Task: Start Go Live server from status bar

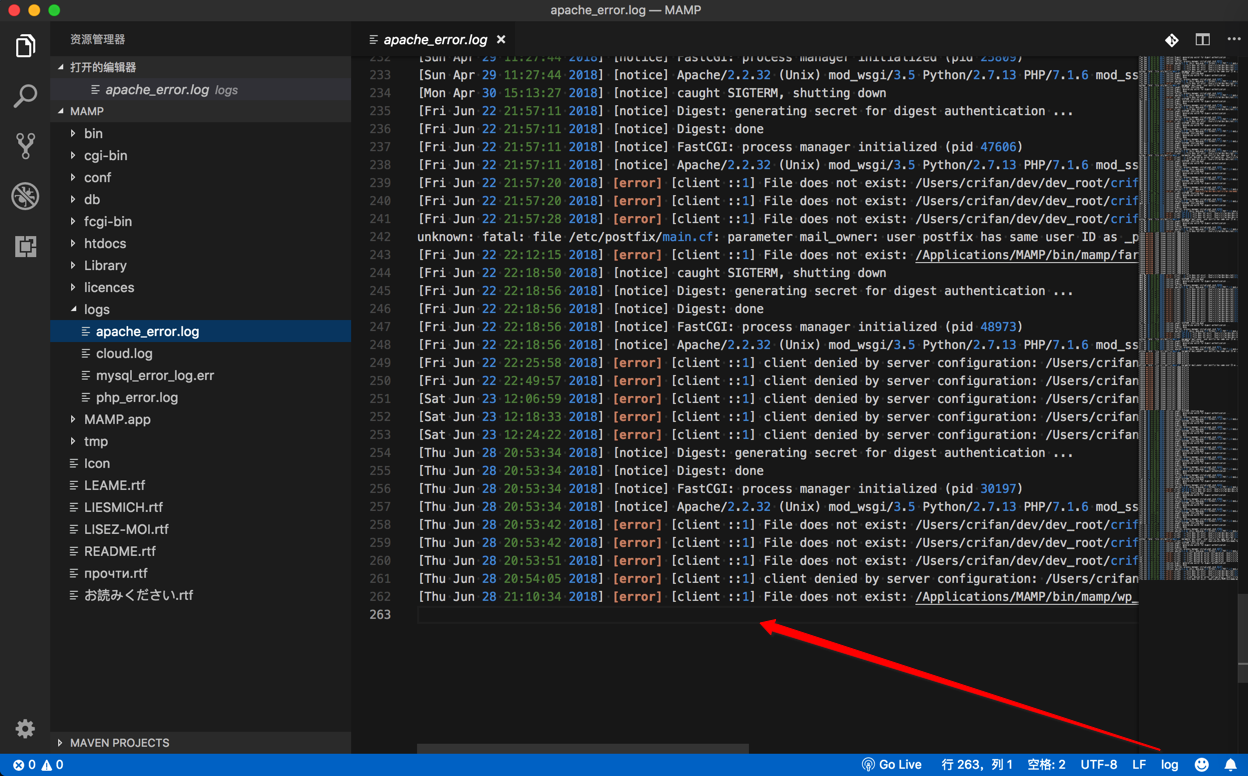Action: (x=892, y=765)
